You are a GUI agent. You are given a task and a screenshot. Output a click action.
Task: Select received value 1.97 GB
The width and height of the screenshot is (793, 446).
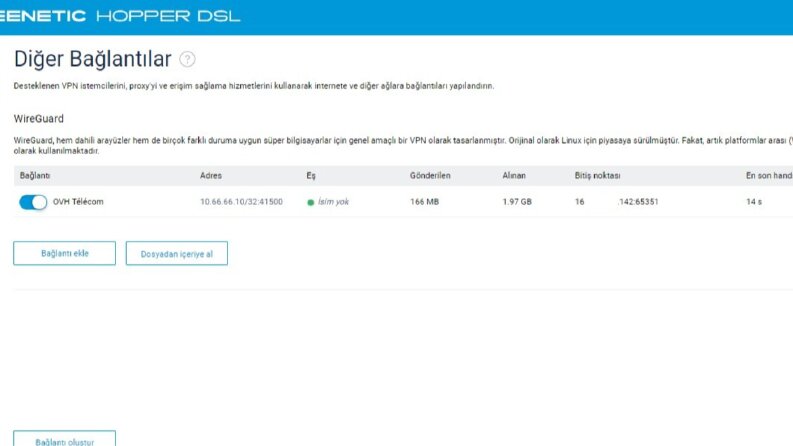click(x=517, y=202)
